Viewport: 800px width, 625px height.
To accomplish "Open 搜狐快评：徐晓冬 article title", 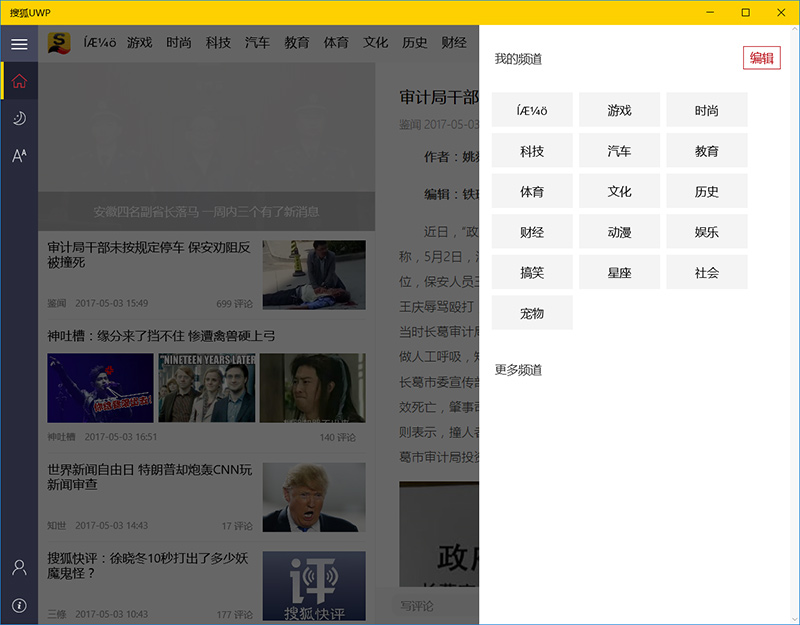I will (147, 565).
